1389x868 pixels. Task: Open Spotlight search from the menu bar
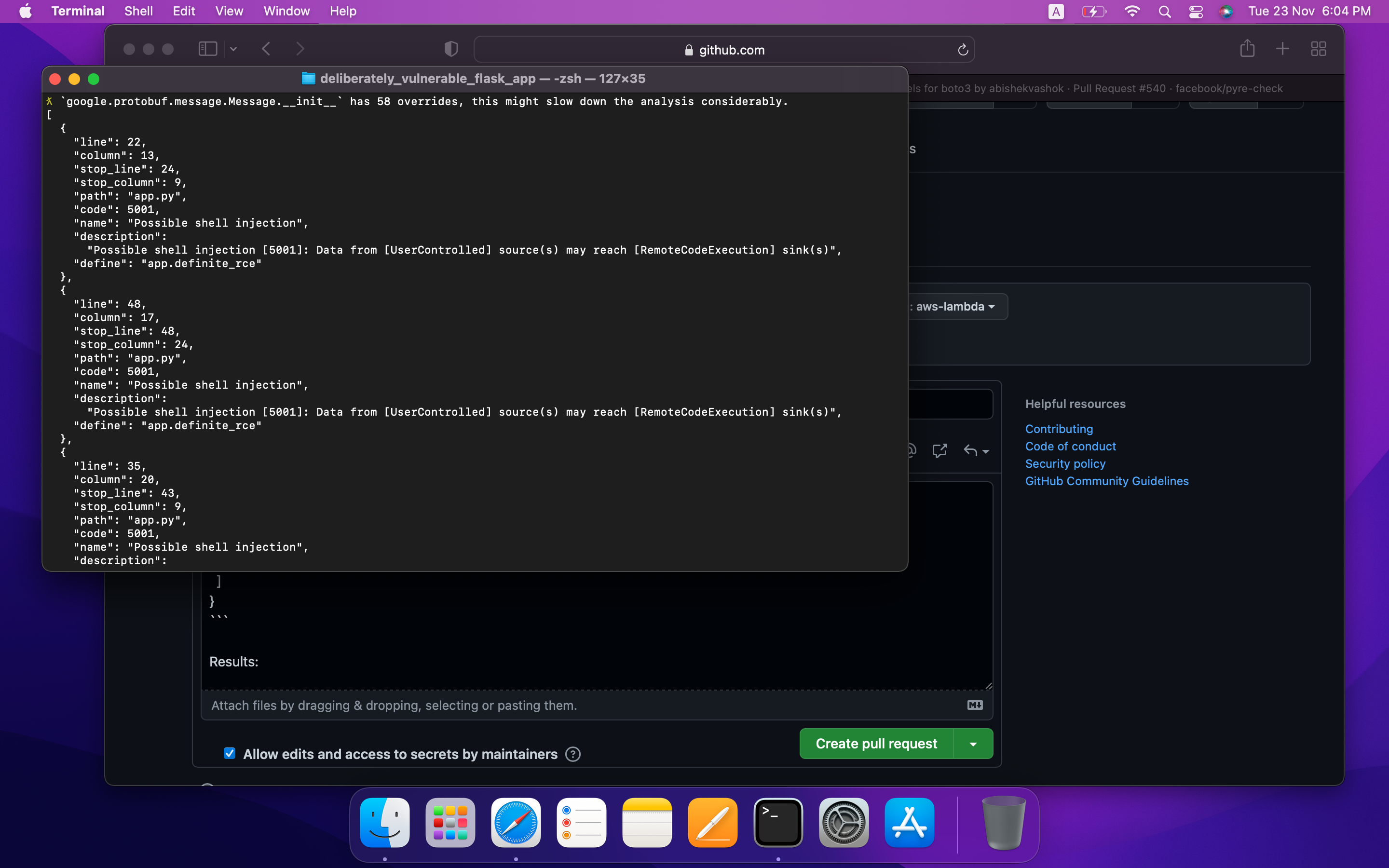click(1165, 11)
